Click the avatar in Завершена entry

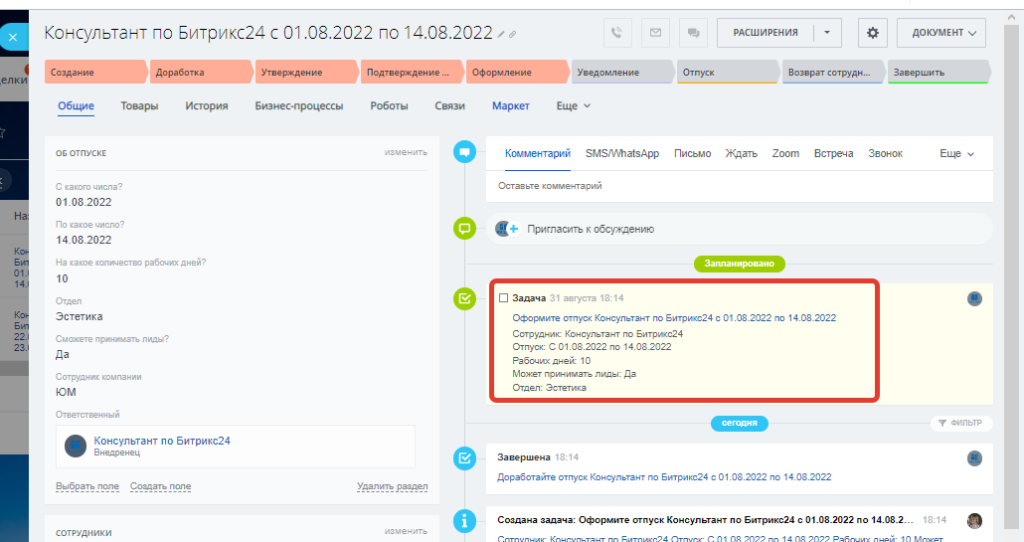pyautogui.click(x=974, y=458)
